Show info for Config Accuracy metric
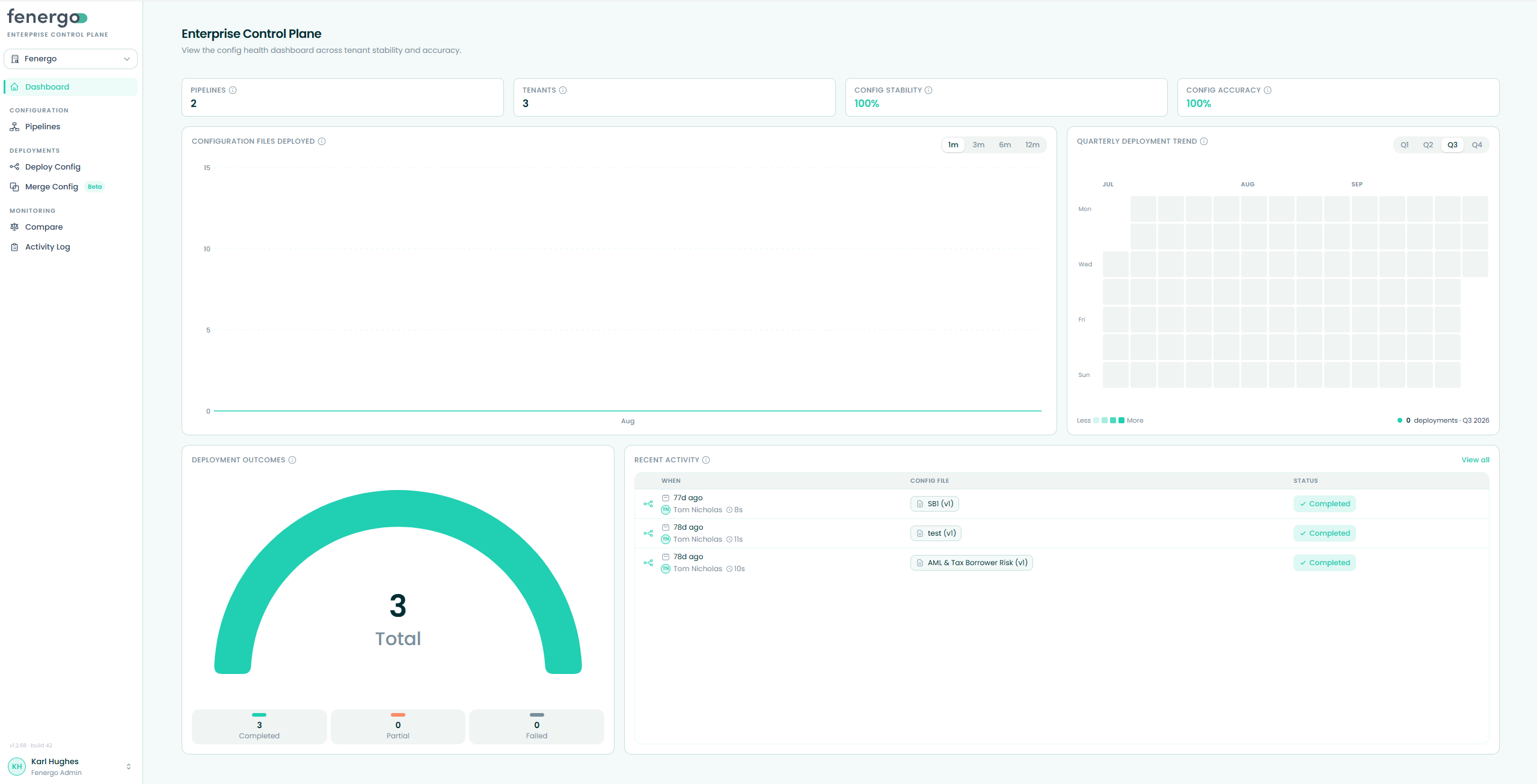 (x=1268, y=90)
